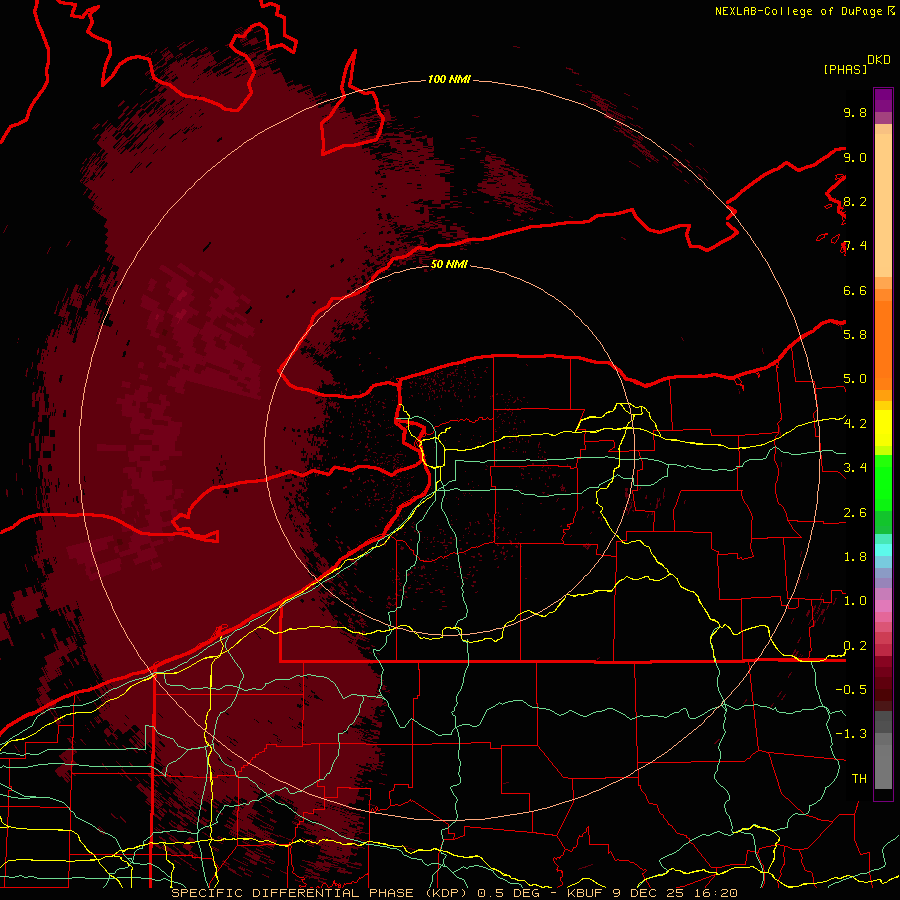Click the 9.0 value on color scale
Screen dimensions: 900x900
point(855,157)
